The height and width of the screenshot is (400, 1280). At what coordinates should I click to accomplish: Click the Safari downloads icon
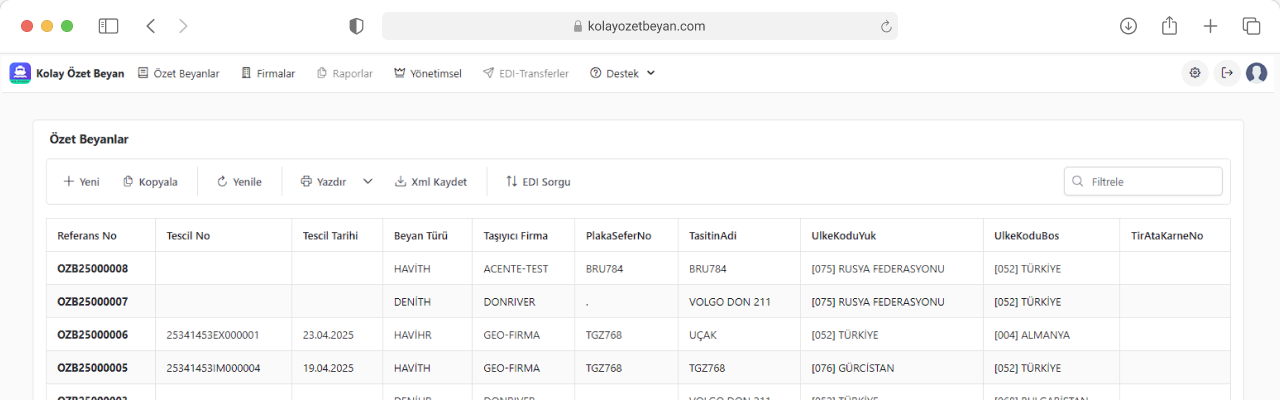click(1128, 27)
